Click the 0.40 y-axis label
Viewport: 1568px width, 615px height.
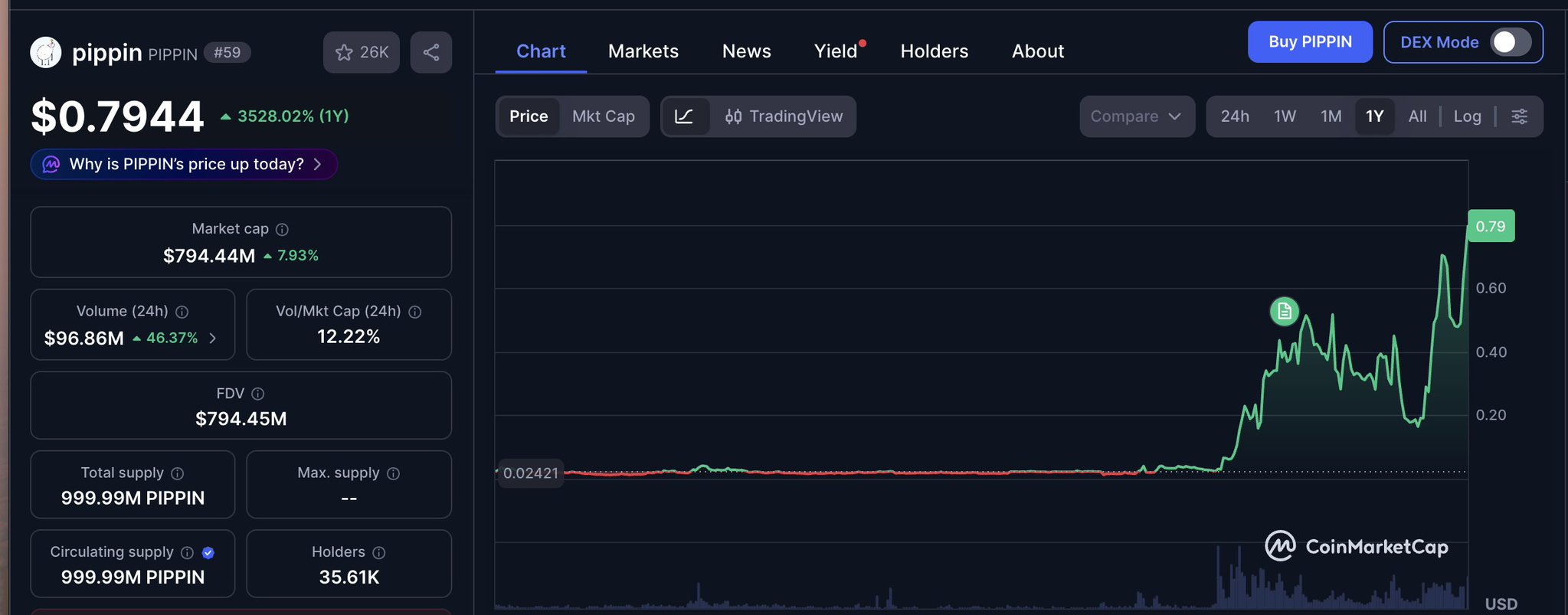coord(1491,352)
